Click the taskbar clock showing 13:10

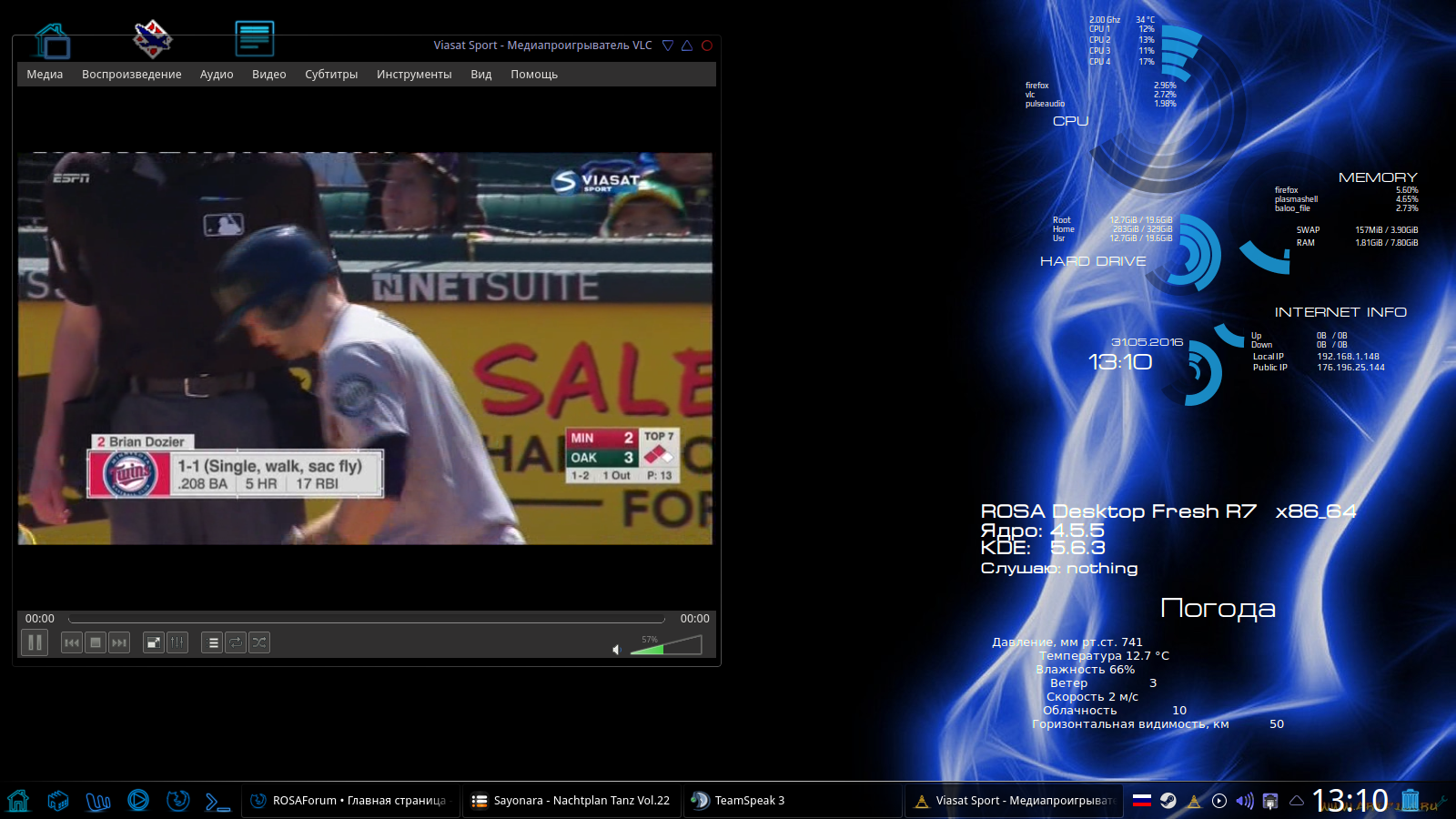click(1350, 801)
